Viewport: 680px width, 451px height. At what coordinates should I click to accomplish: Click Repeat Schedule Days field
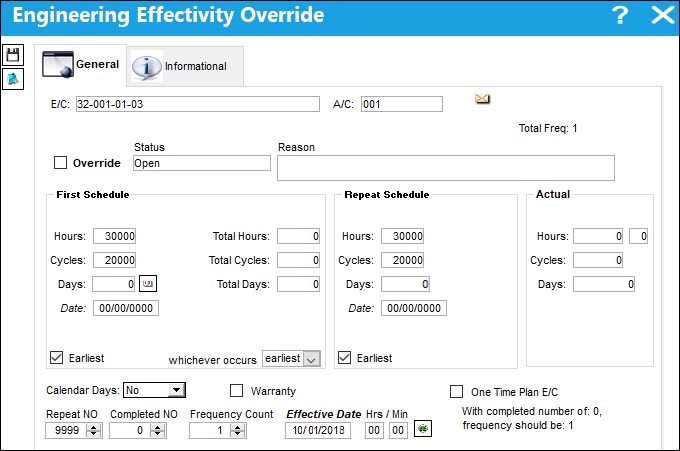405,284
